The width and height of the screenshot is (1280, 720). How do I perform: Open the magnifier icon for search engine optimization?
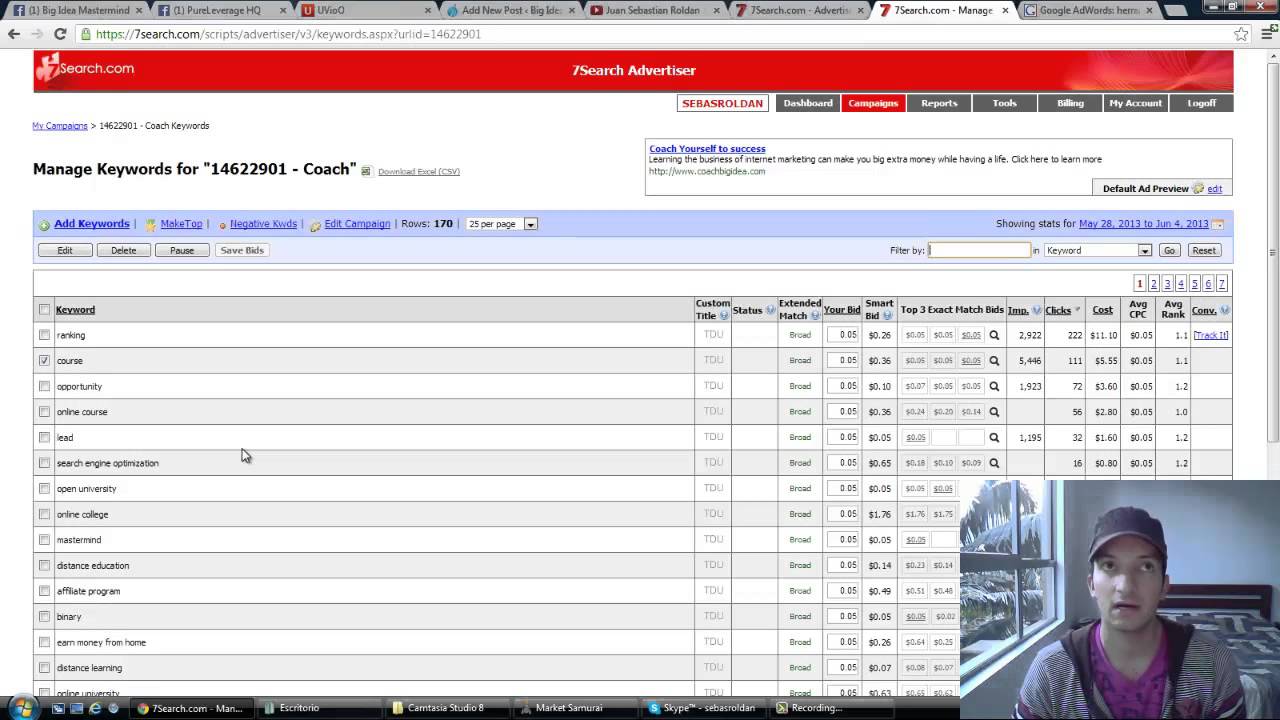click(x=994, y=463)
